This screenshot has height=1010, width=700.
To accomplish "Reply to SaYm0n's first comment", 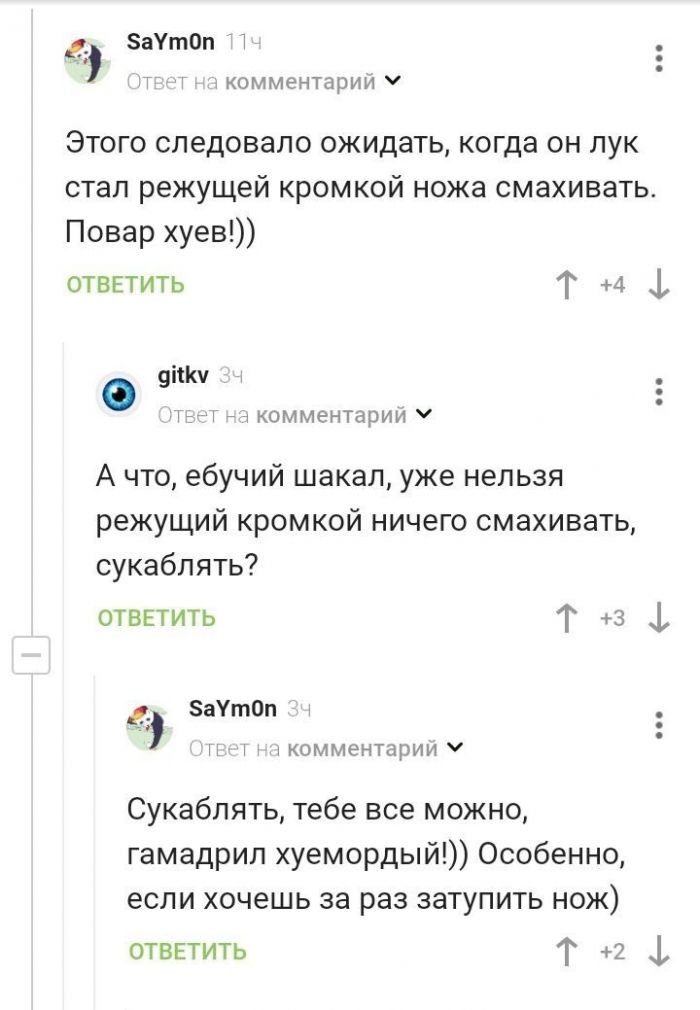I will click(x=125, y=285).
